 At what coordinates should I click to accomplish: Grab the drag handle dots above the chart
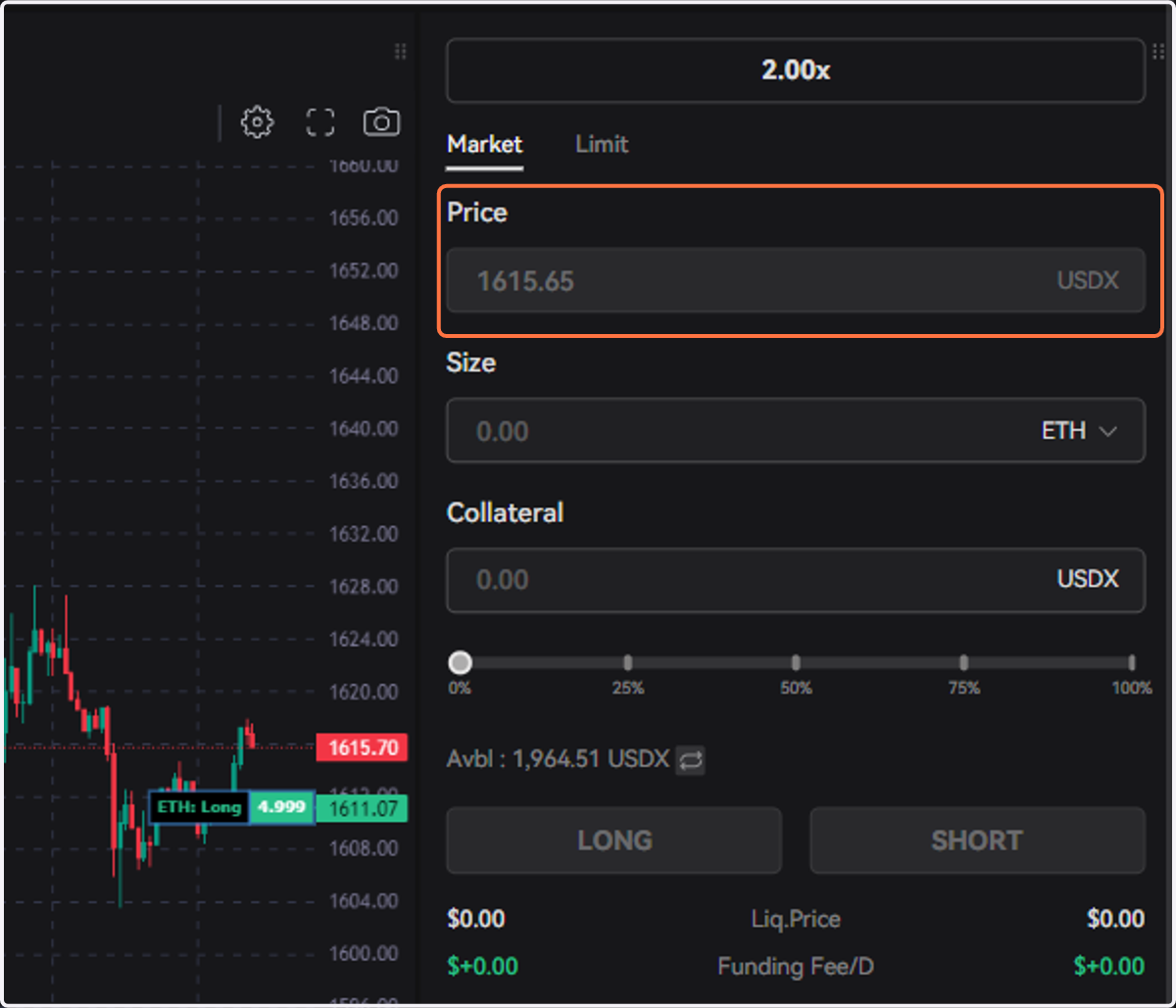[400, 51]
